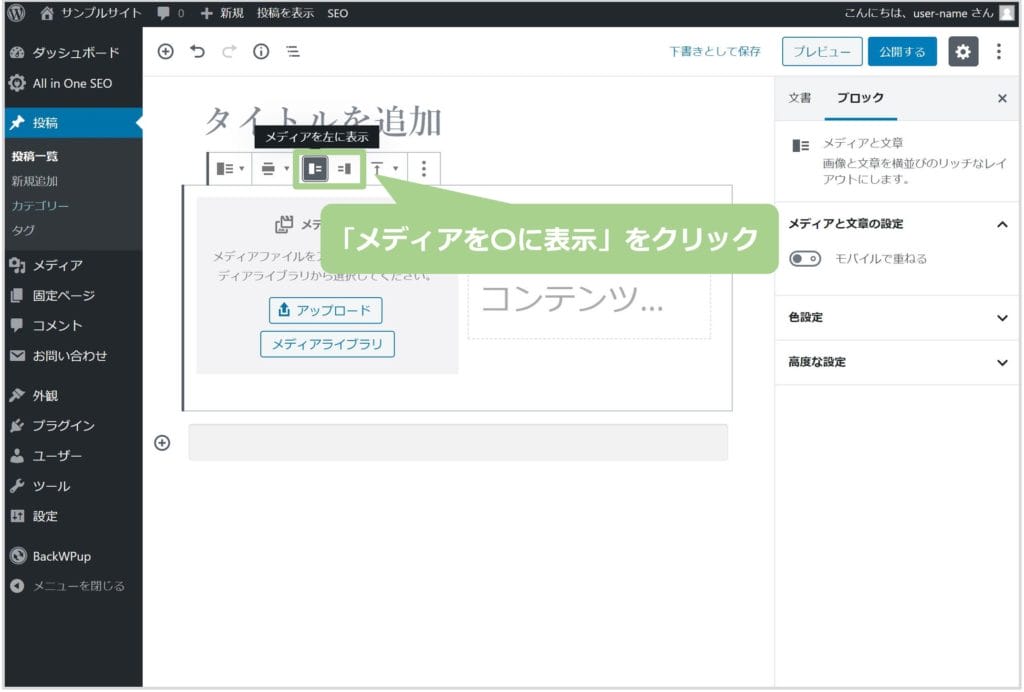The width and height of the screenshot is (1024, 692).
Task: Open SEO menu in admin bar
Action: point(338,13)
